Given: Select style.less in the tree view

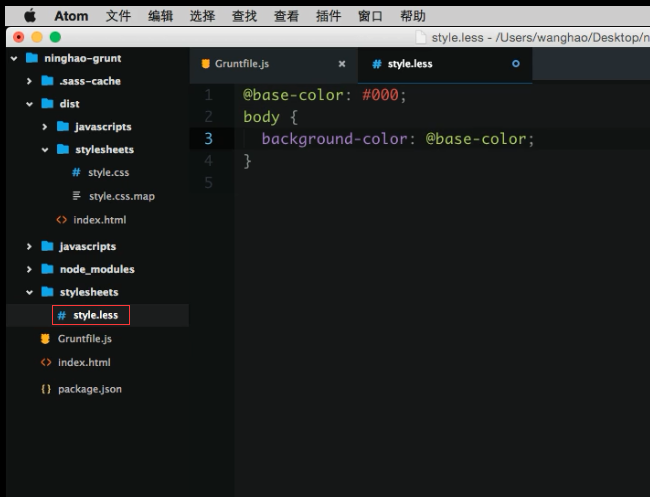Looking at the screenshot, I should pos(95,315).
